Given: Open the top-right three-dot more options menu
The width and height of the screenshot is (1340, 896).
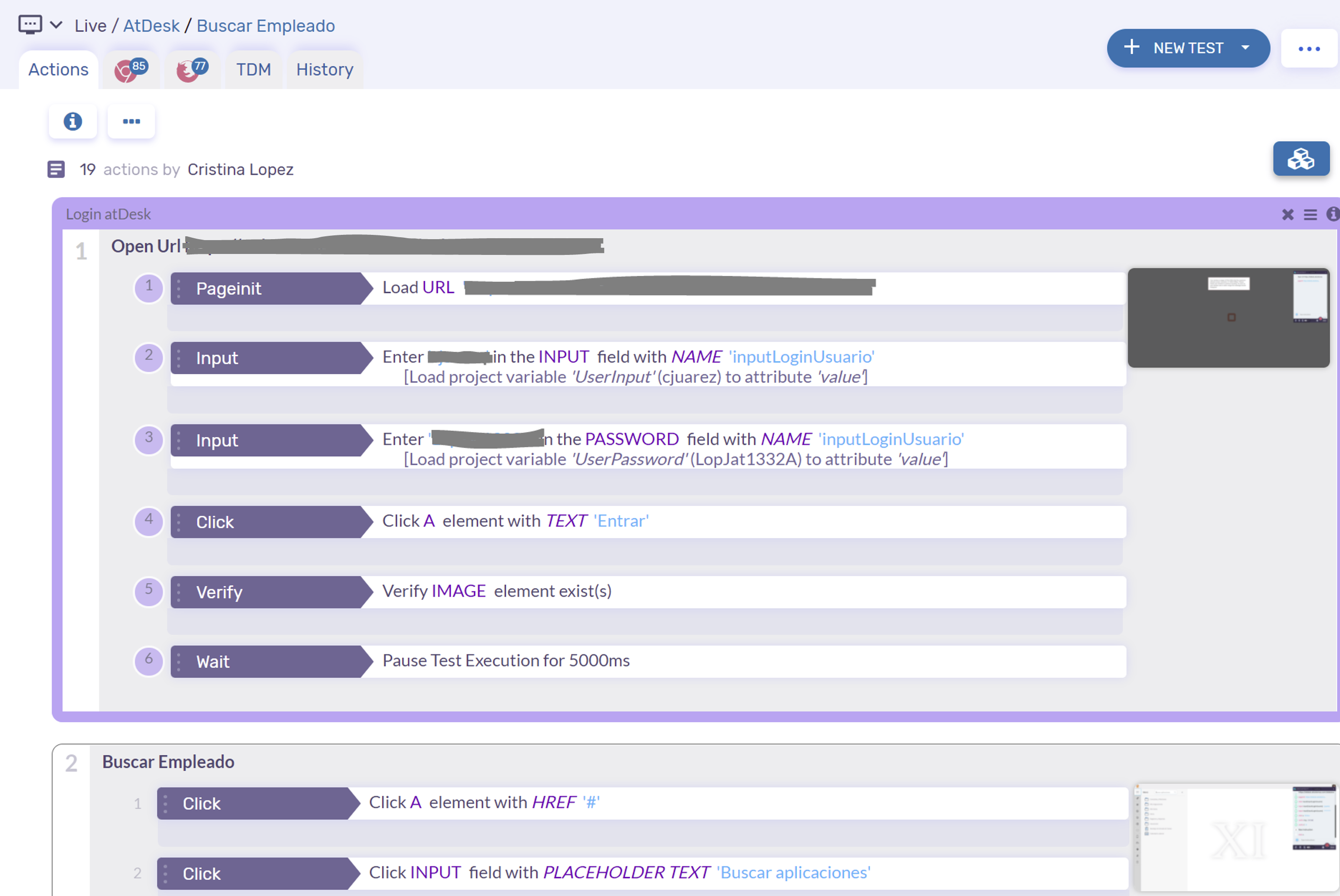Looking at the screenshot, I should (1308, 49).
